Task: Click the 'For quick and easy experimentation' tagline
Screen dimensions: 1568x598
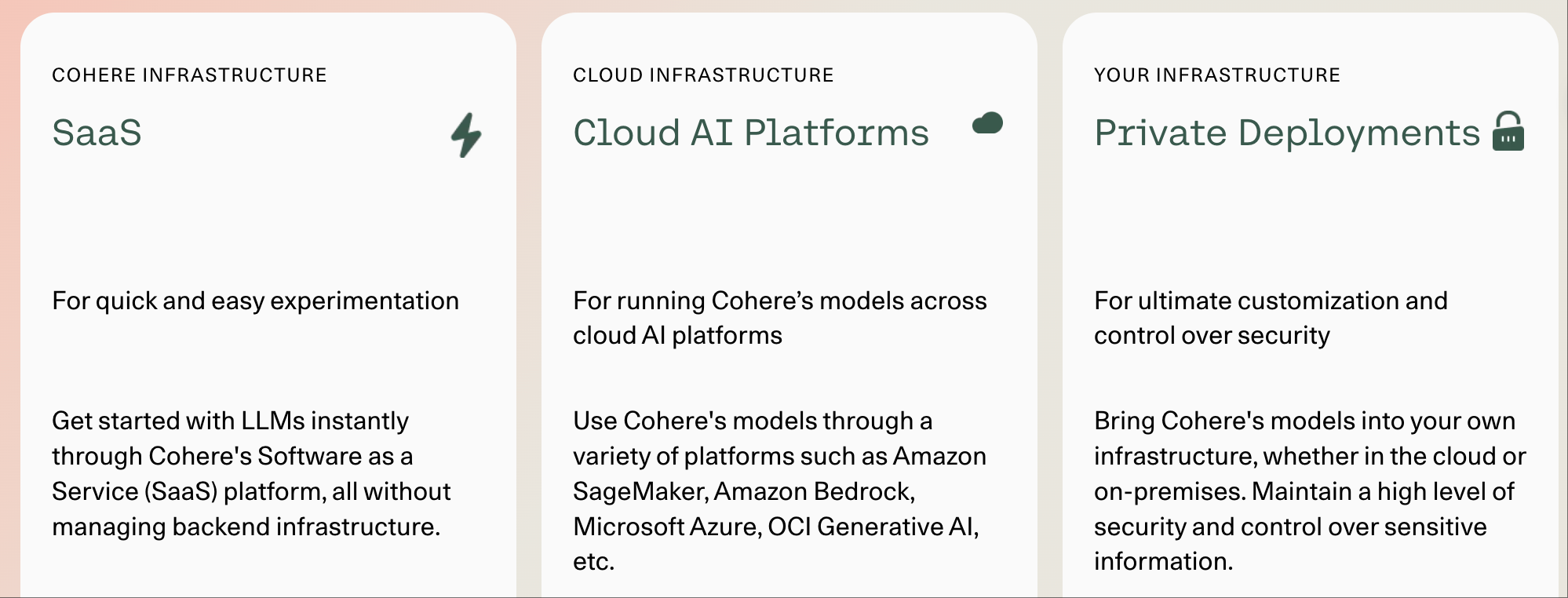Action: click(x=255, y=301)
